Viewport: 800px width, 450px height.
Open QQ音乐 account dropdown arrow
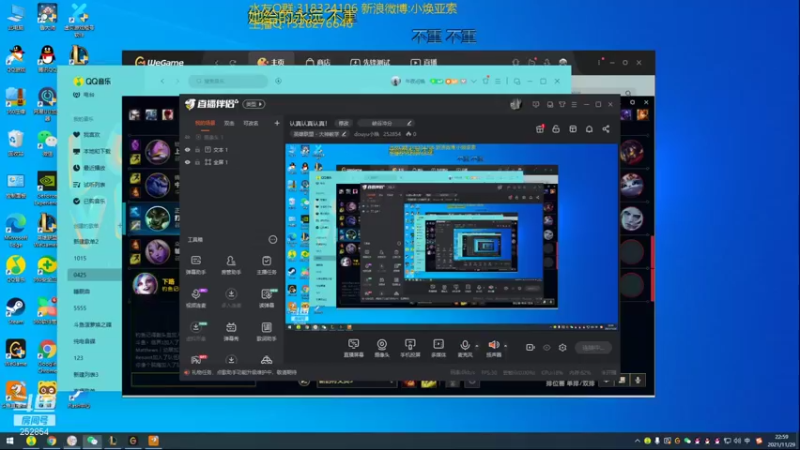tap(473, 81)
